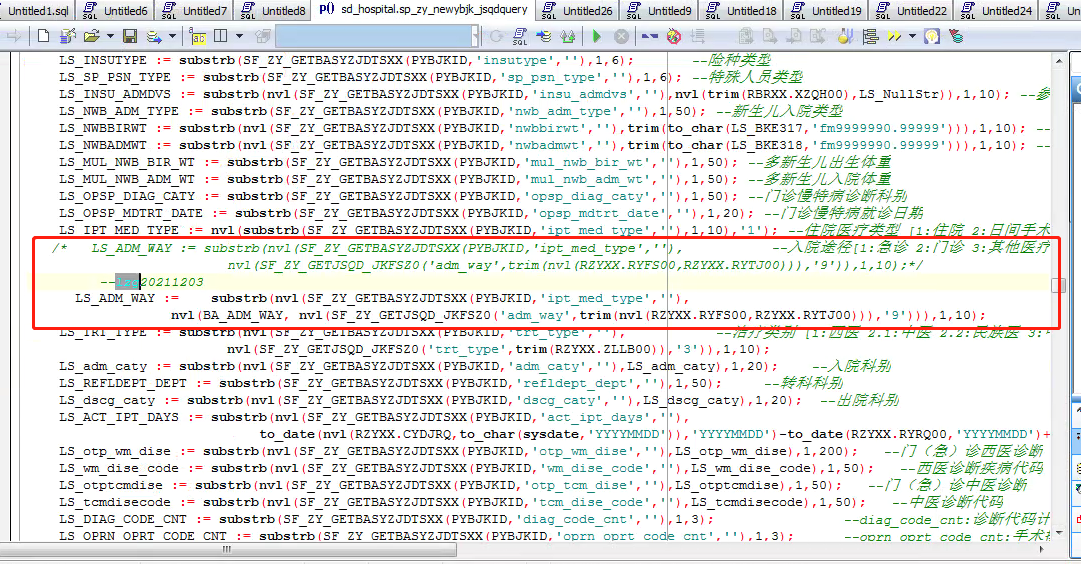
Task: Click the blue dash breakpoint icon
Action: point(649,36)
